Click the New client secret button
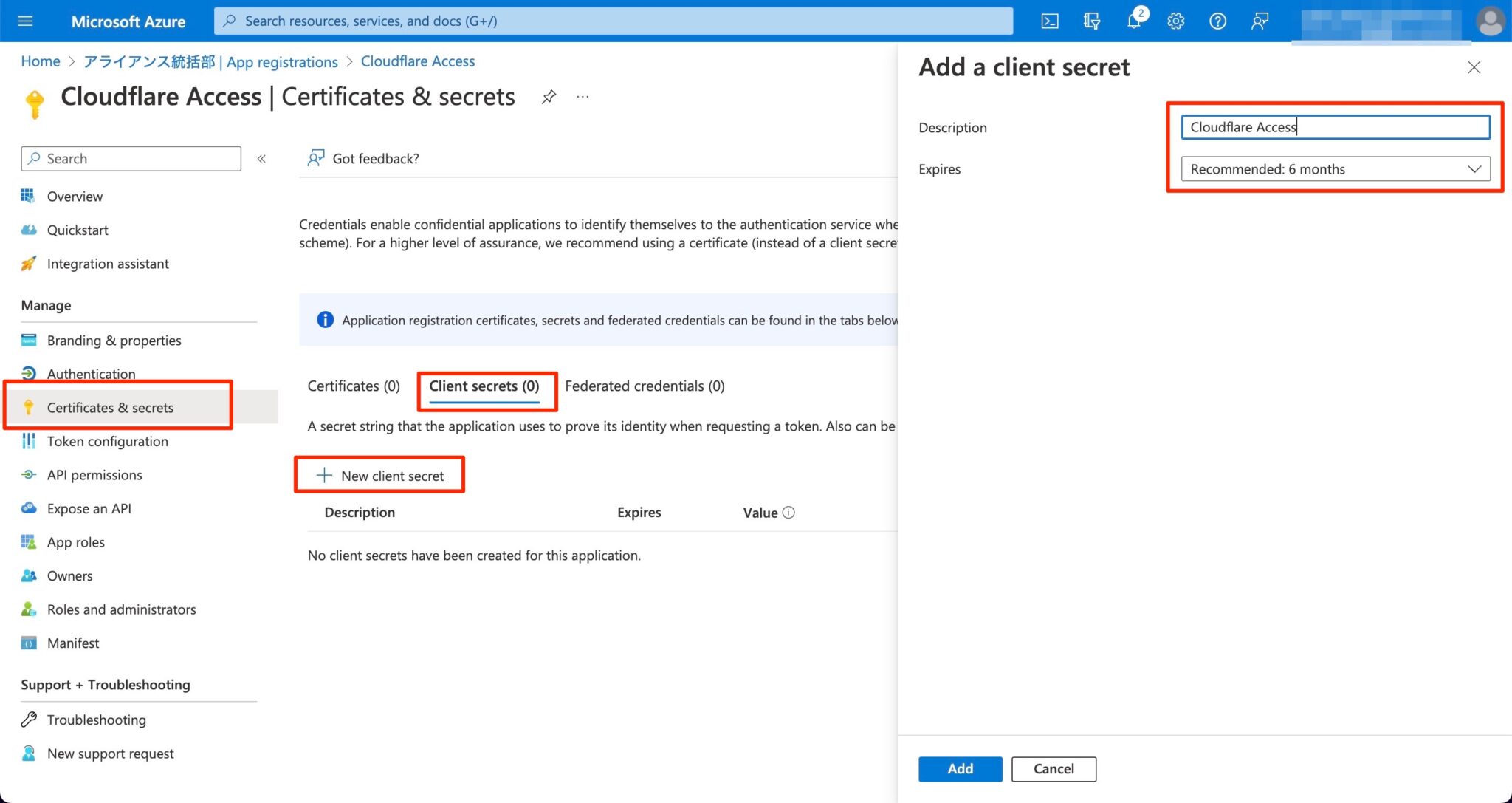 click(x=379, y=475)
